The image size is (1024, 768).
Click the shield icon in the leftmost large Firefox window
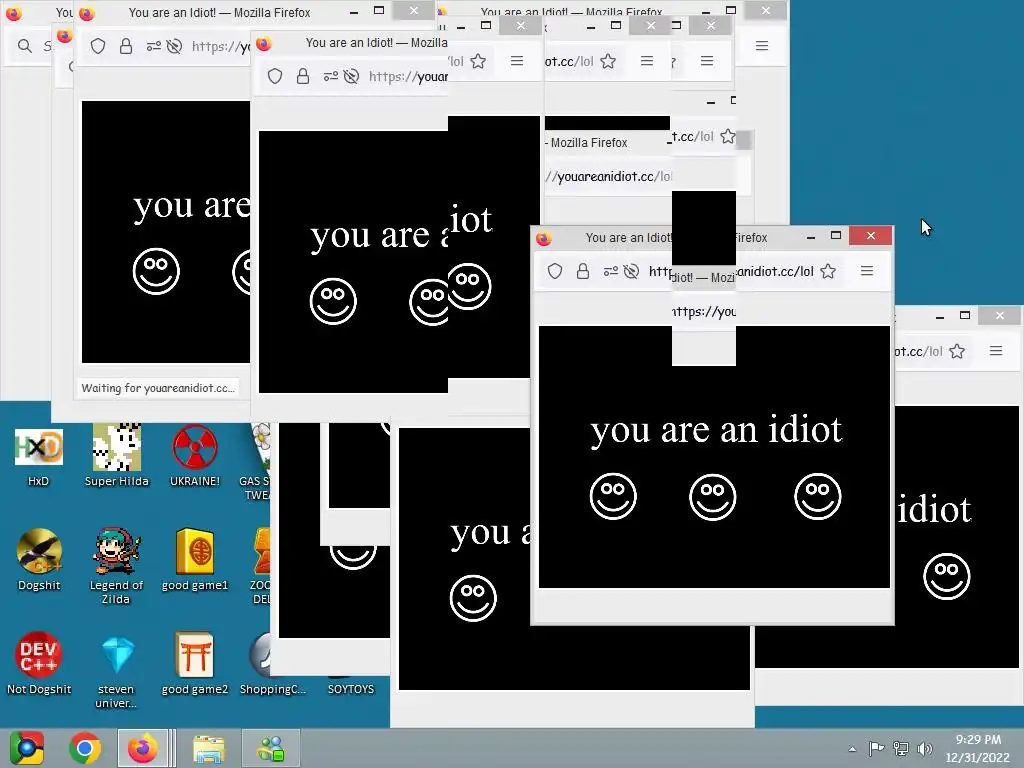coord(97,46)
